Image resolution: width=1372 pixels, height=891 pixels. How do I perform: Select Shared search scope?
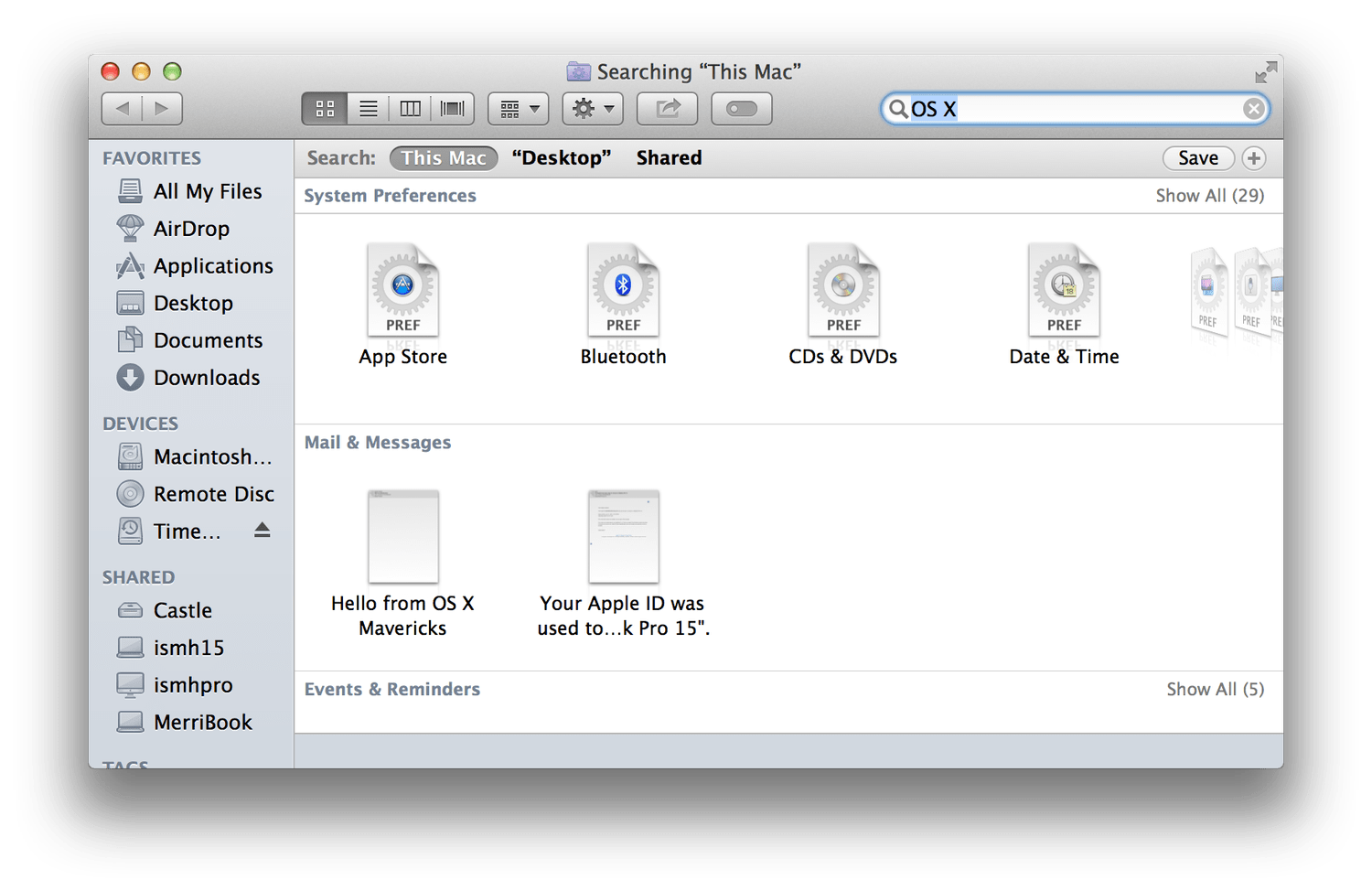coord(669,158)
